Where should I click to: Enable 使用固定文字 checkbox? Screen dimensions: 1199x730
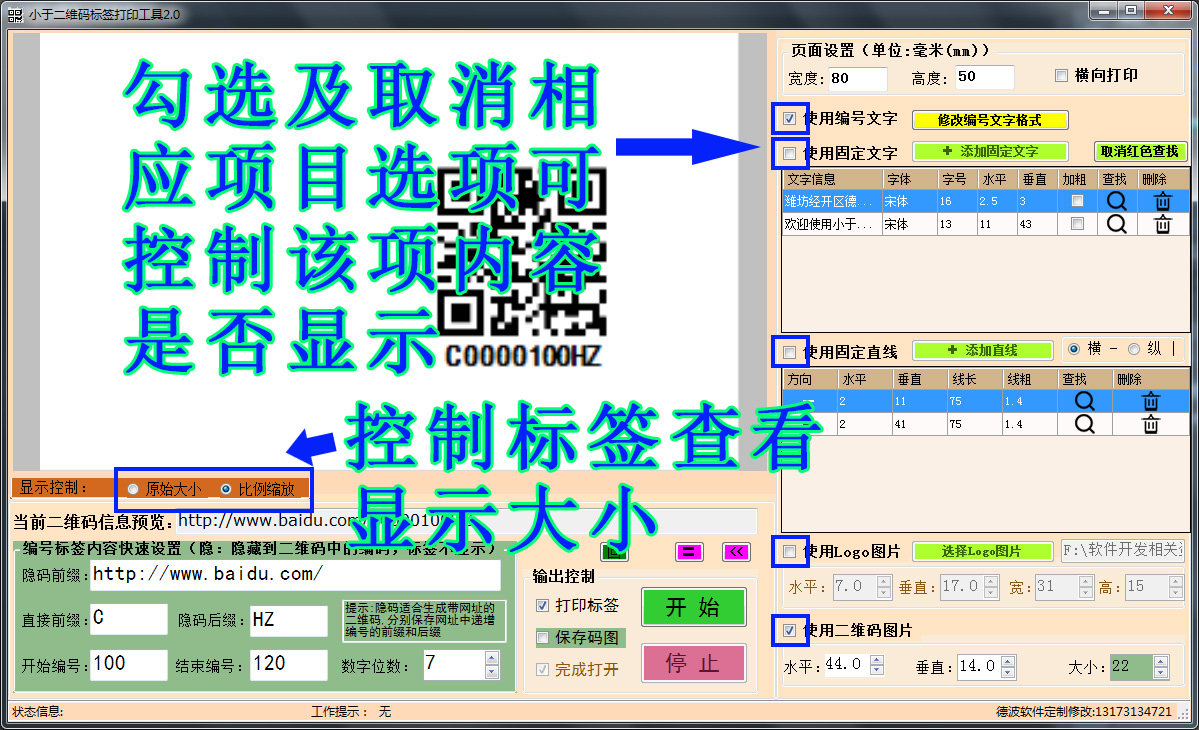coord(789,154)
